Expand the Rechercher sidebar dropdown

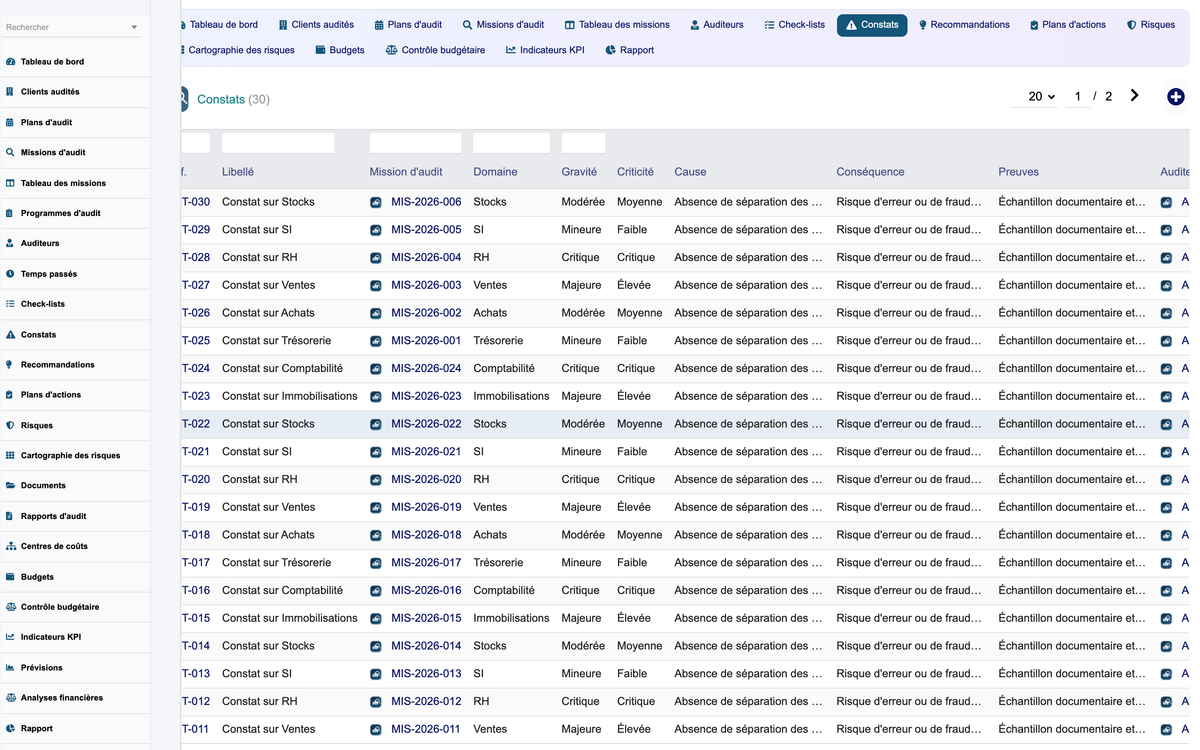pos(134,27)
